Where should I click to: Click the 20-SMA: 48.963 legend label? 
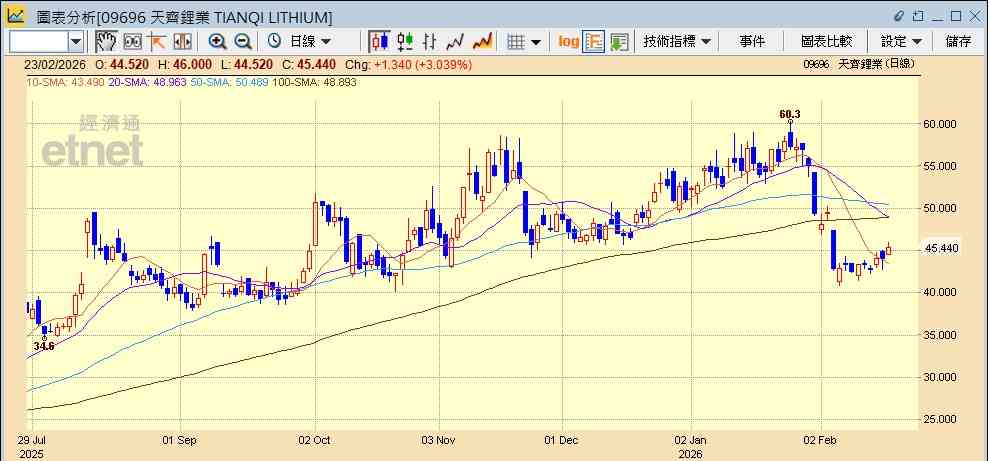click(147, 82)
